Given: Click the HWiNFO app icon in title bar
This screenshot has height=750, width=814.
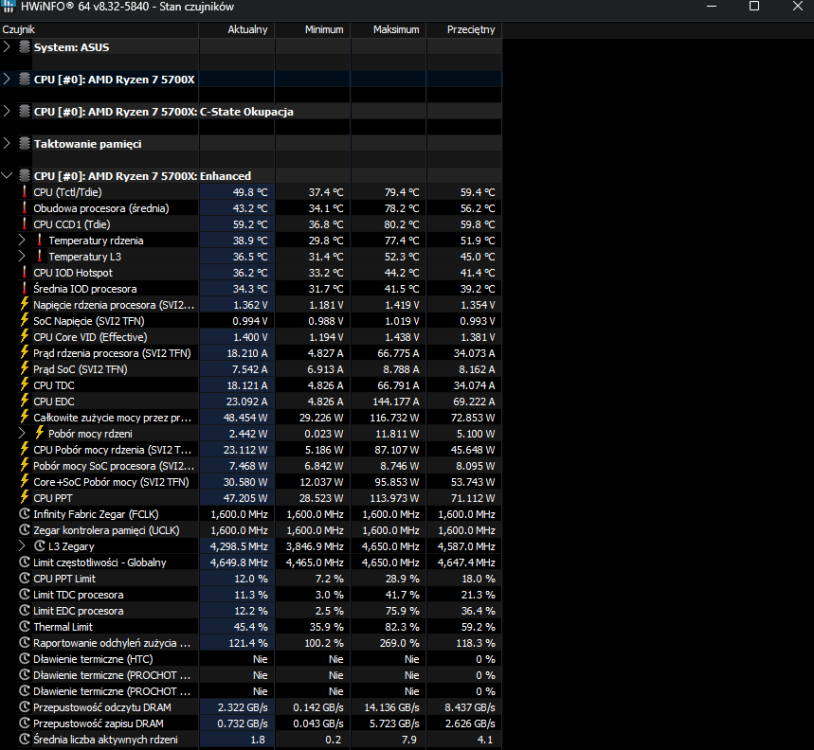Looking at the screenshot, I should pos(8,6).
